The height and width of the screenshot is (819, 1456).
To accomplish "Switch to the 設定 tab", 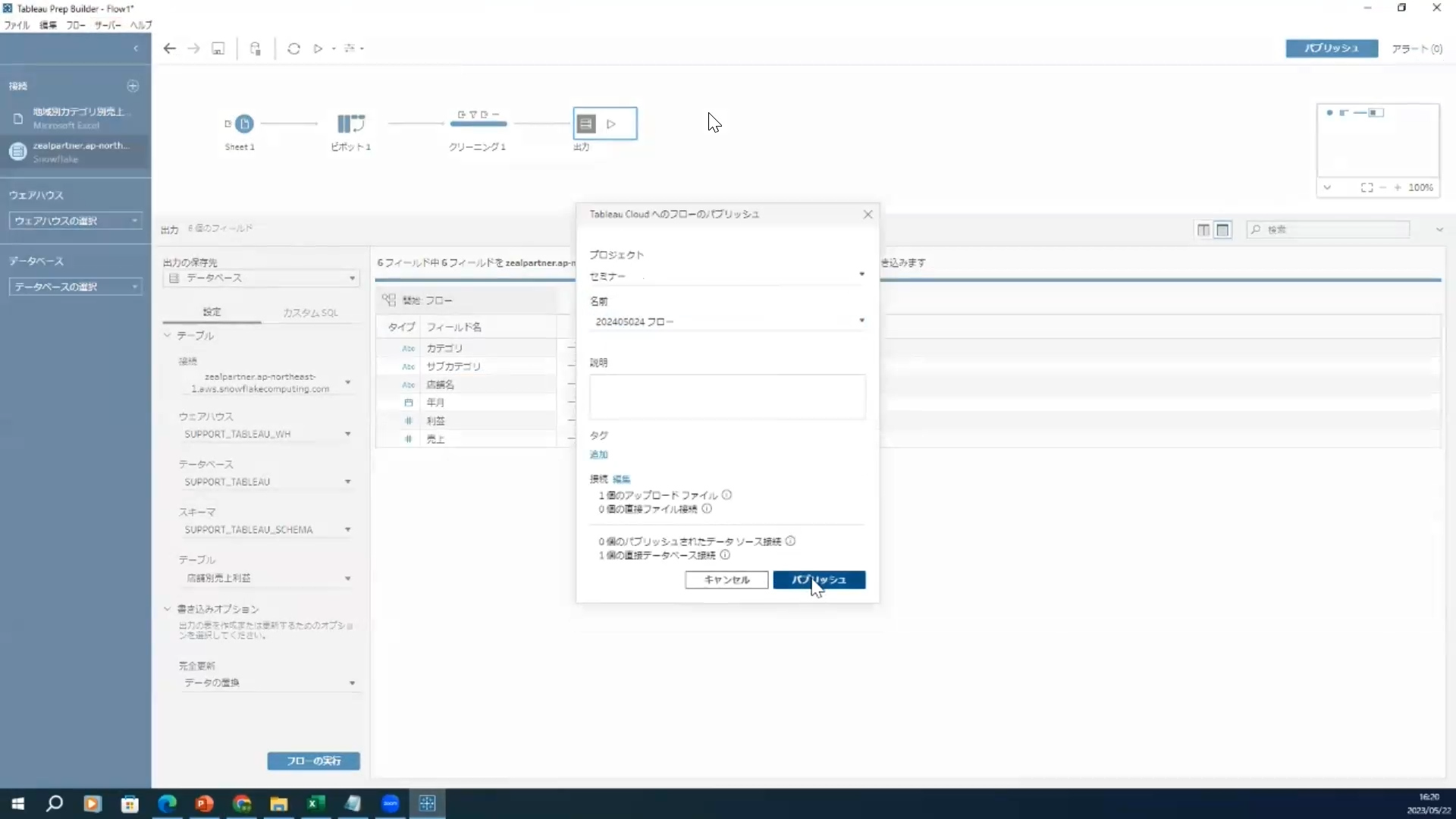I will 212,312.
